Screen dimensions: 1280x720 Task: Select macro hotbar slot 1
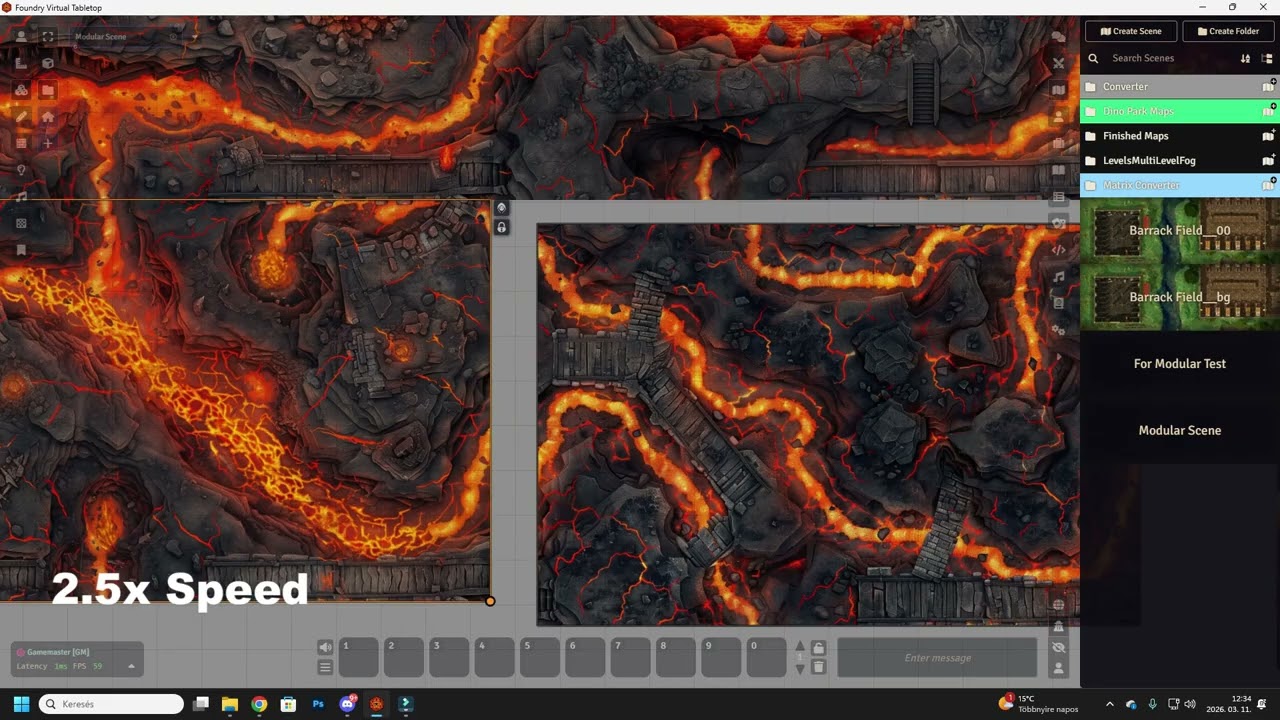coord(359,657)
